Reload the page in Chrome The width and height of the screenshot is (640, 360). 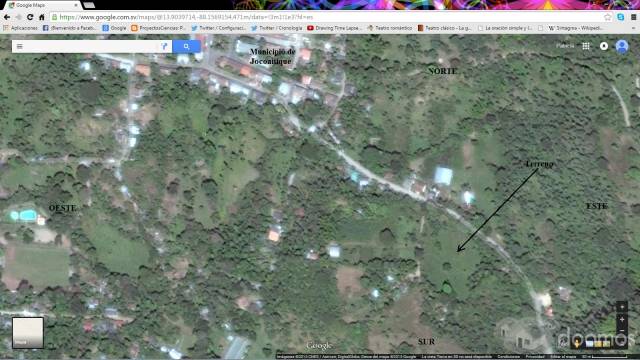pyautogui.click(x=30, y=17)
